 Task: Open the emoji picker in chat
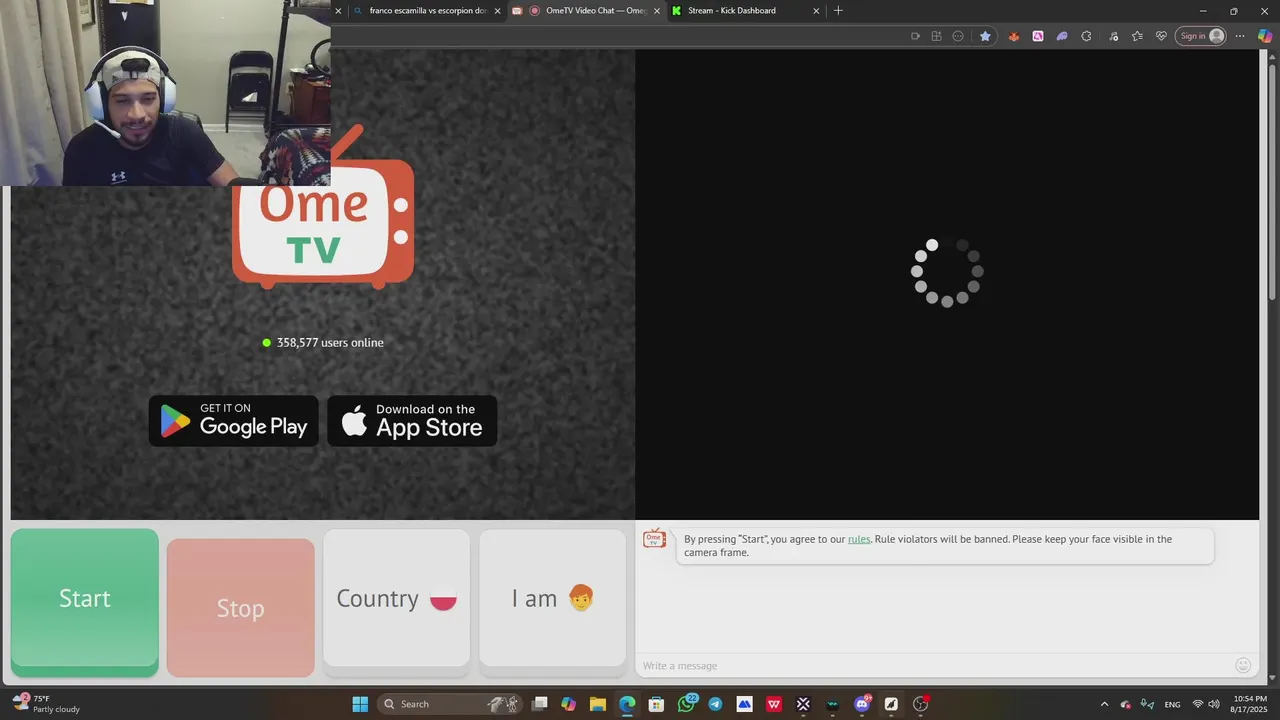tap(1243, 665)
